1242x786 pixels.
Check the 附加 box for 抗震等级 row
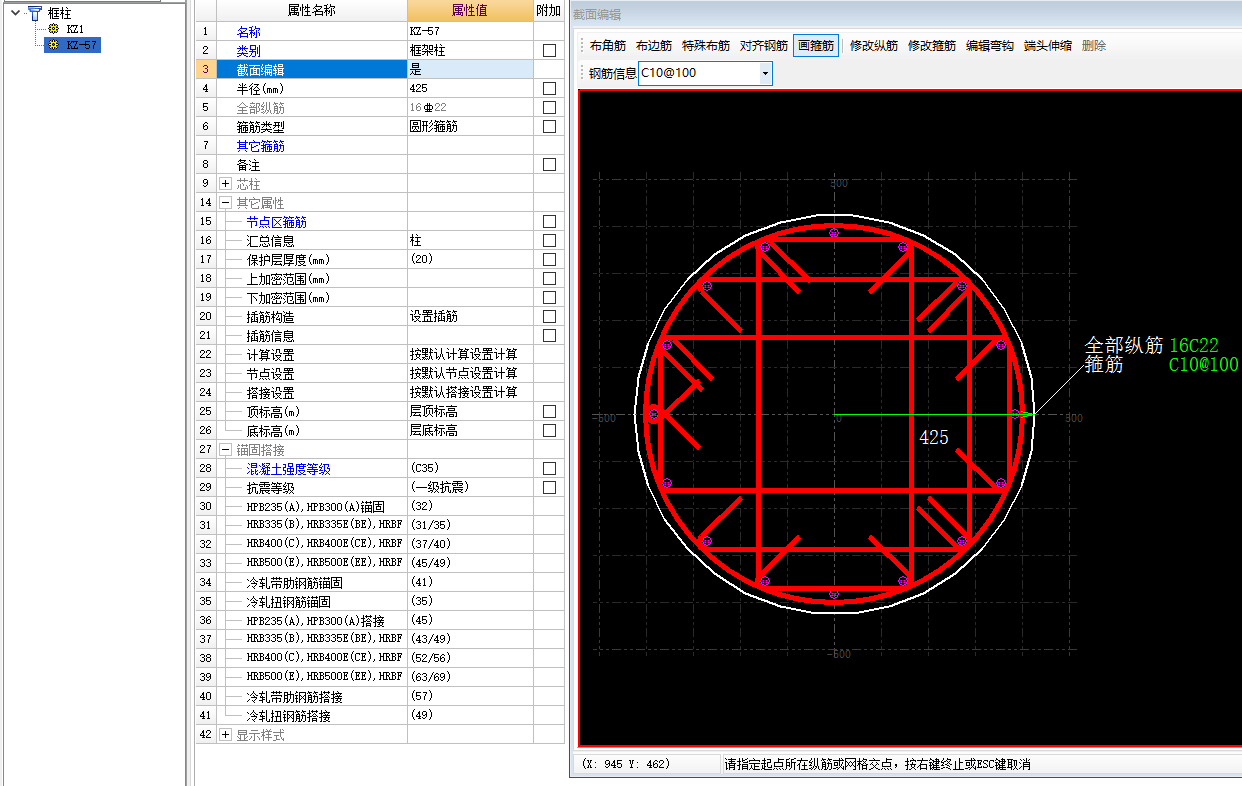[549, 487]
